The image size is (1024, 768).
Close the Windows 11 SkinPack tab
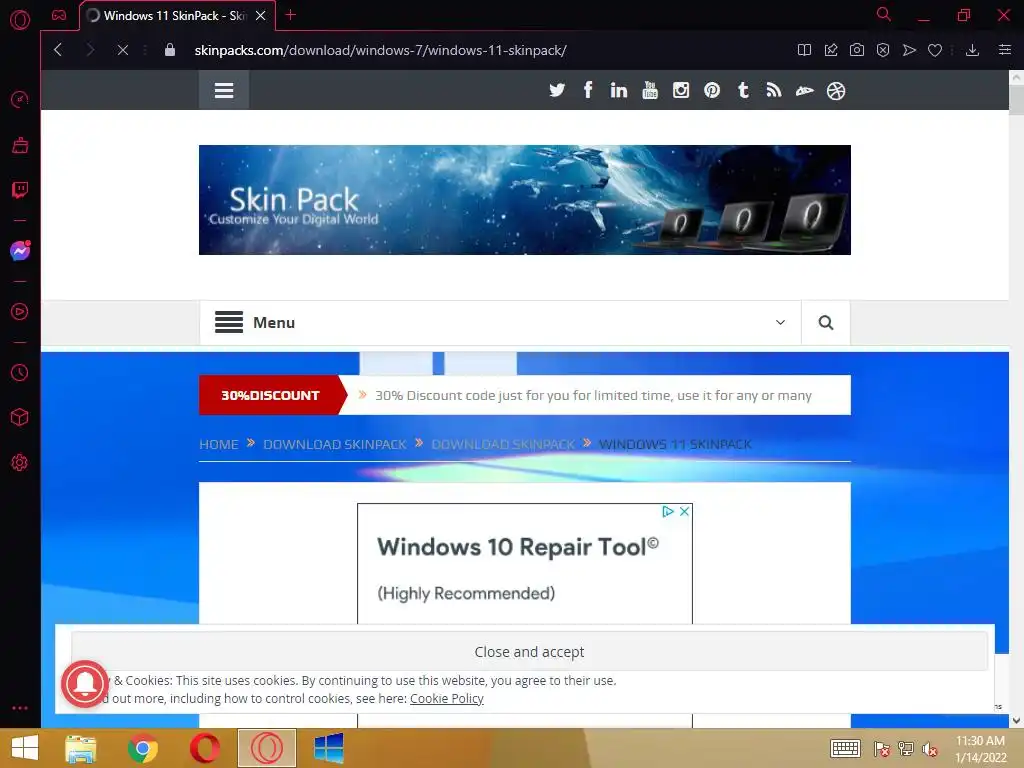(x=261, y=16)
